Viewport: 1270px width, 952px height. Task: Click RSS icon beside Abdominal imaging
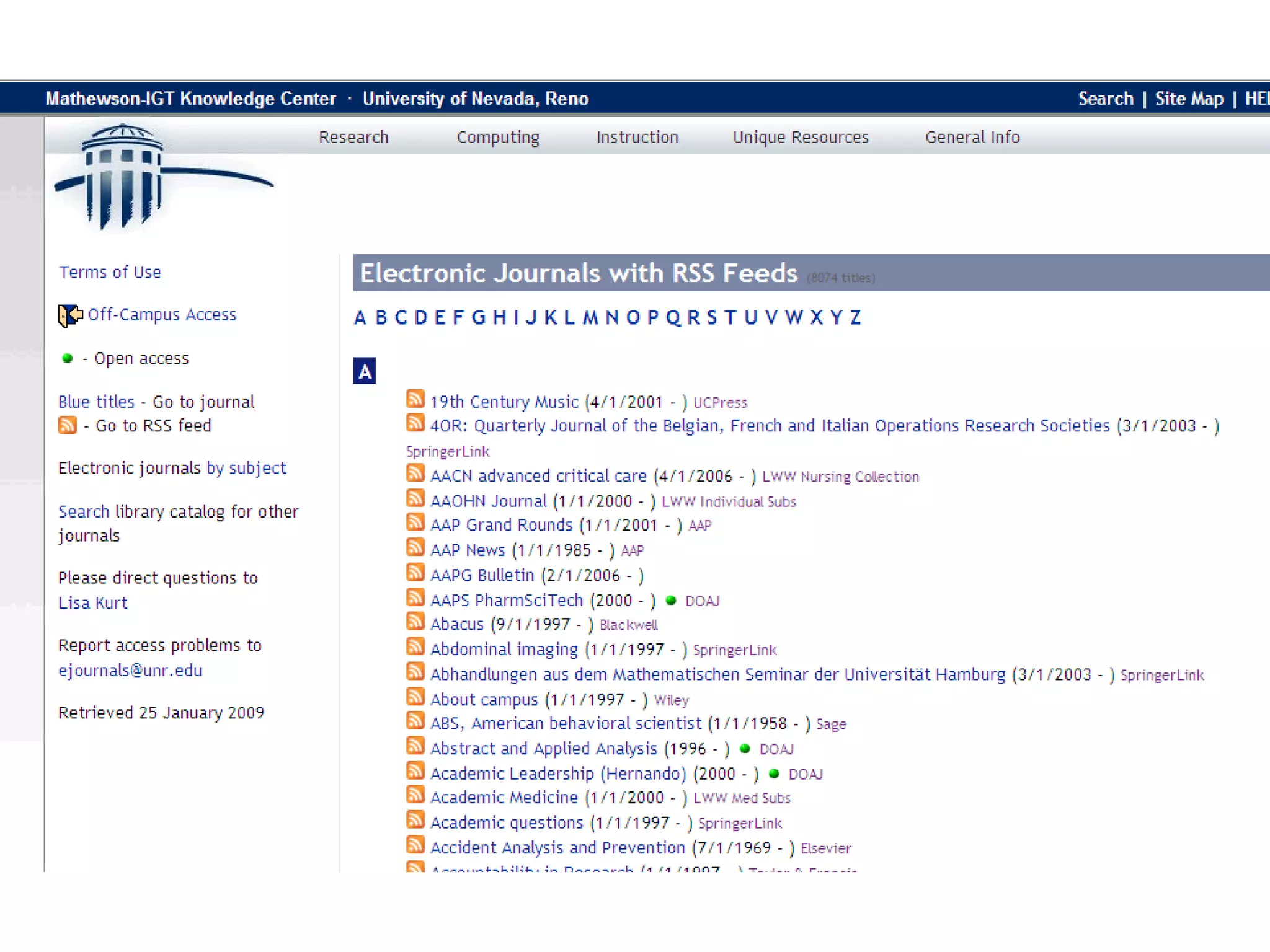pos(415,646)
